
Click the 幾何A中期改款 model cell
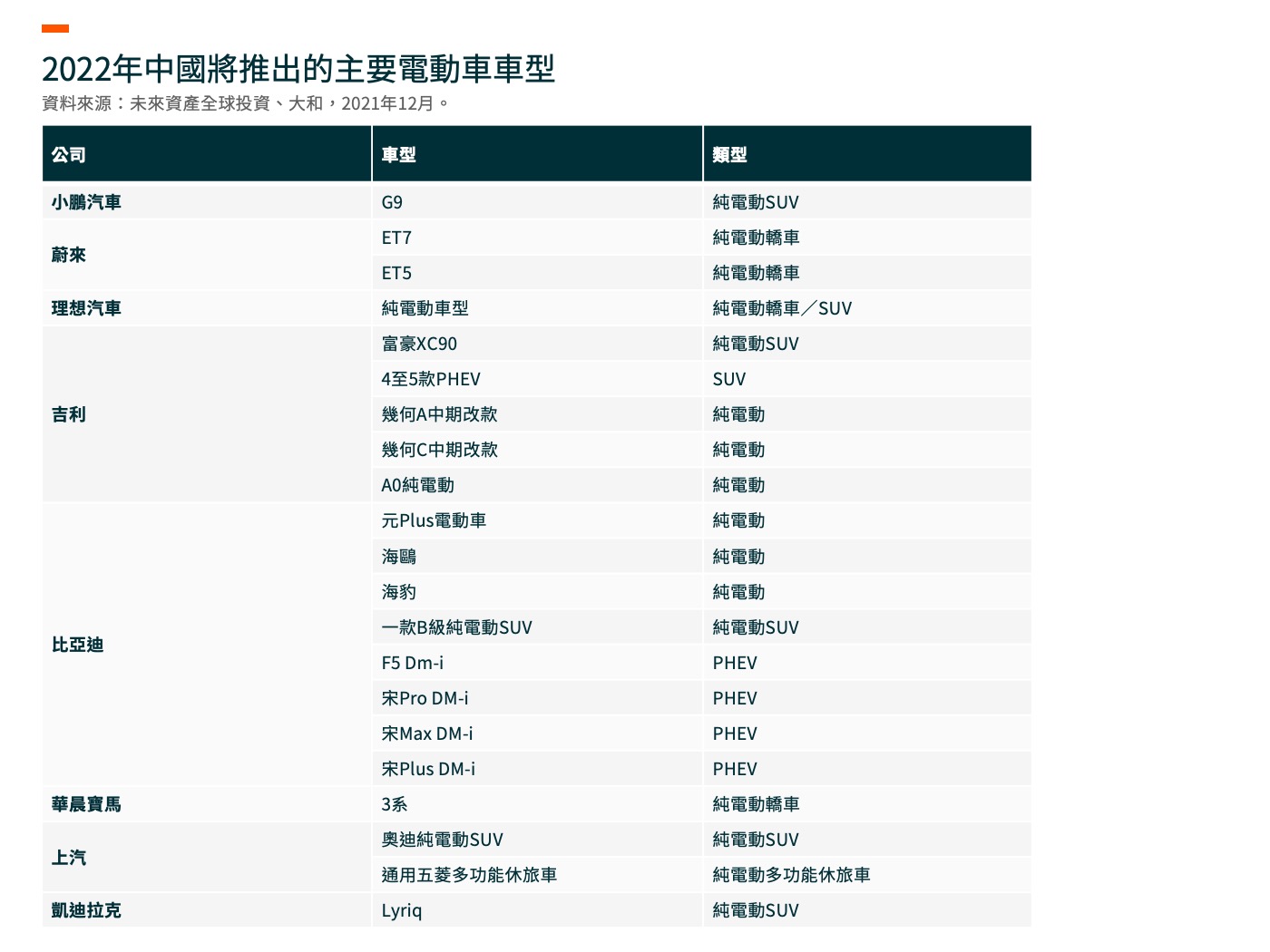(x=537, y=414)
